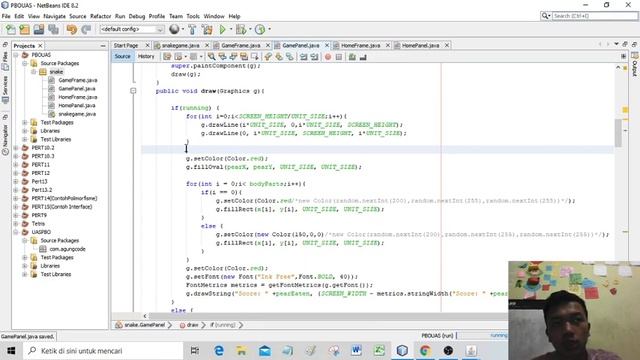Viewport: 640px width, 360px height.
Task: Click the Last Edit icon in editor toolbar
Action: point(167,57)
